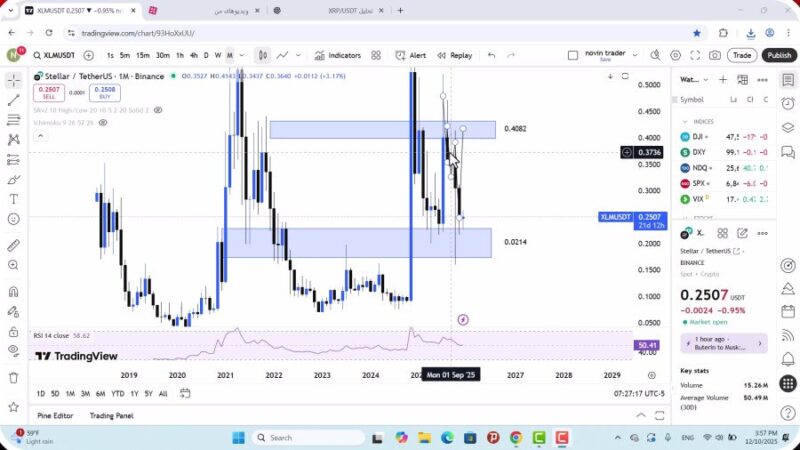Viewport: 800px width, 450px height.
Task: Collapse the indicator legend chevron
Action: pos(39,136)
